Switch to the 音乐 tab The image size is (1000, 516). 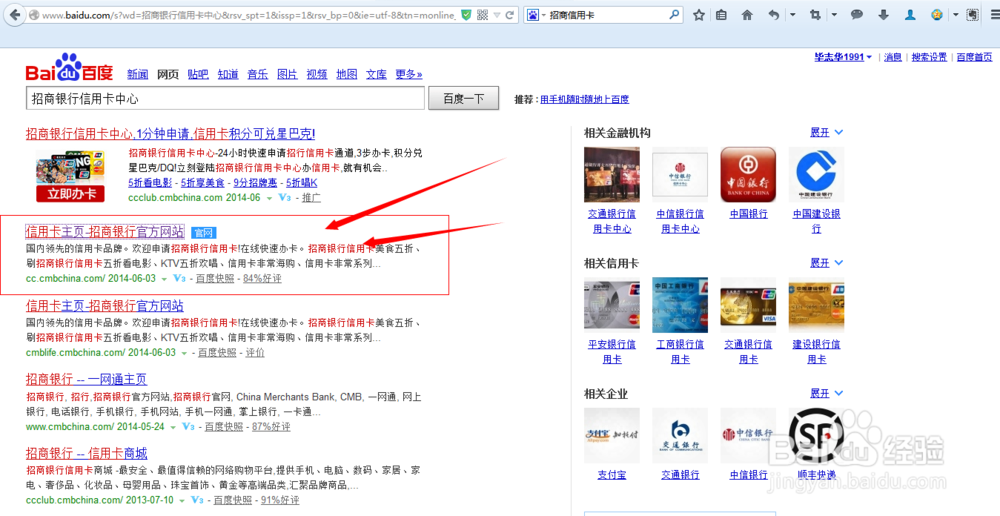click(258, 74)
